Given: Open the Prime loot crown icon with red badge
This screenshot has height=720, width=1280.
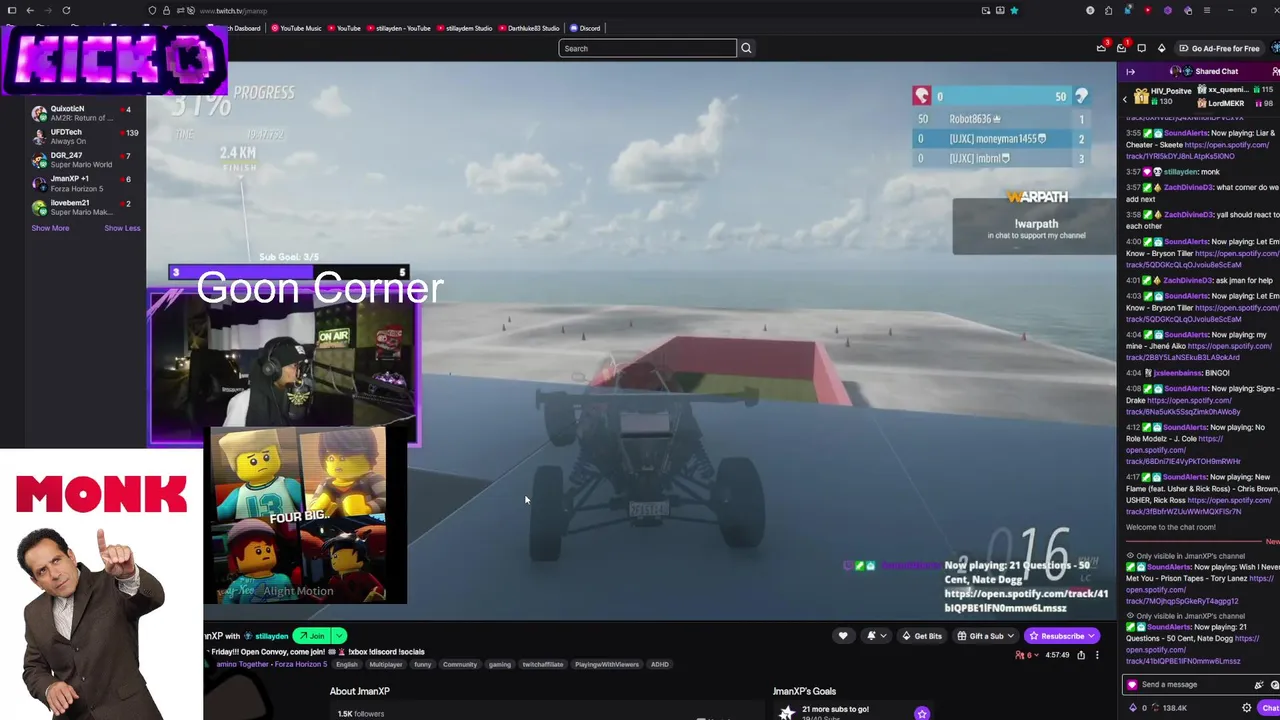Looking at the screenshot, I should coord(1101,48).
